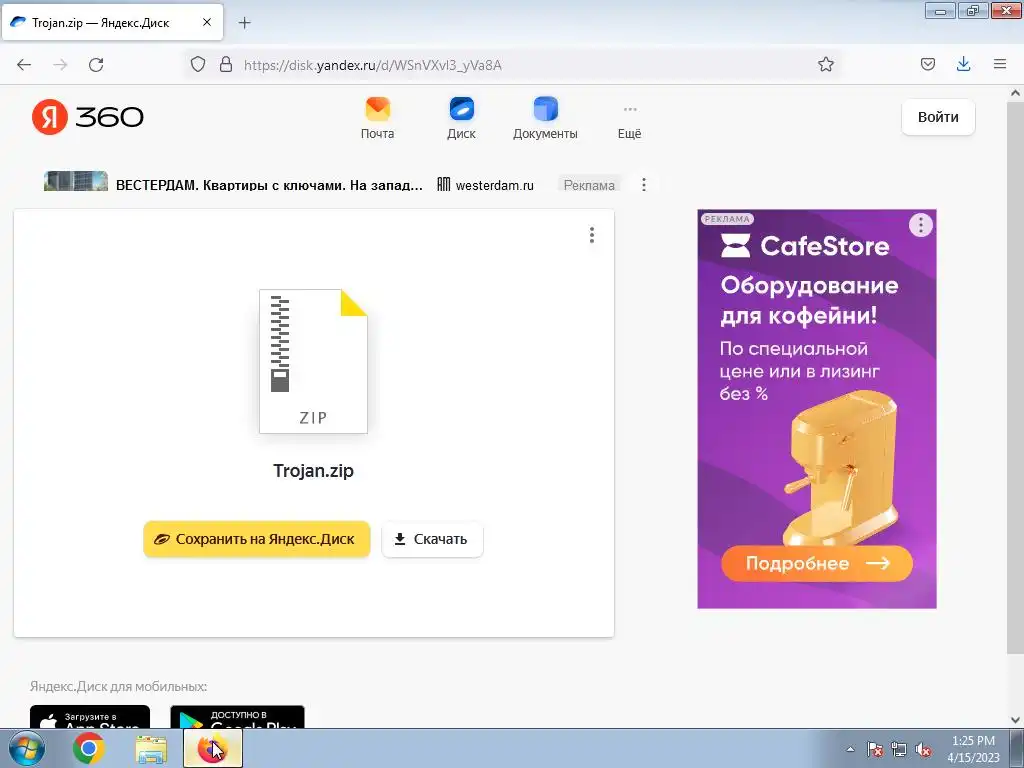
Task: Bookmark this page with the star icon
Action: point(825,64)
